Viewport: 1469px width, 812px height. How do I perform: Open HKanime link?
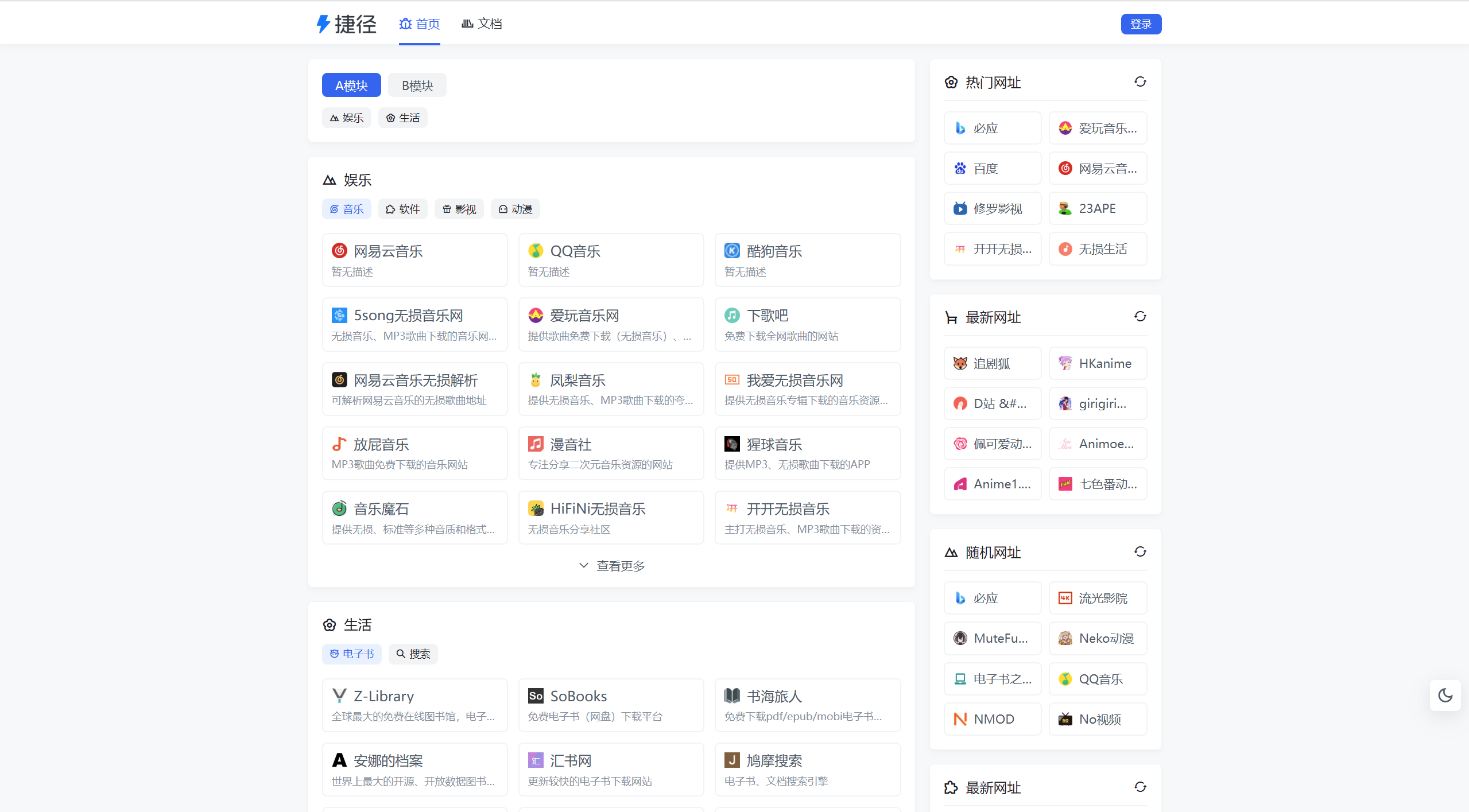(x=1098, y=363)
